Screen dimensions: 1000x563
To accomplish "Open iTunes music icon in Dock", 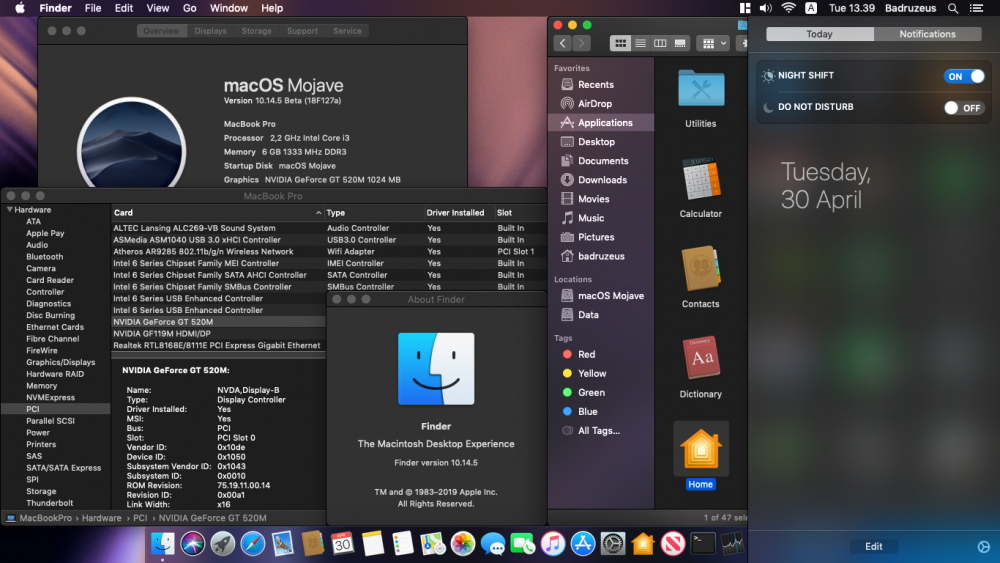I will tap(552, 543).
